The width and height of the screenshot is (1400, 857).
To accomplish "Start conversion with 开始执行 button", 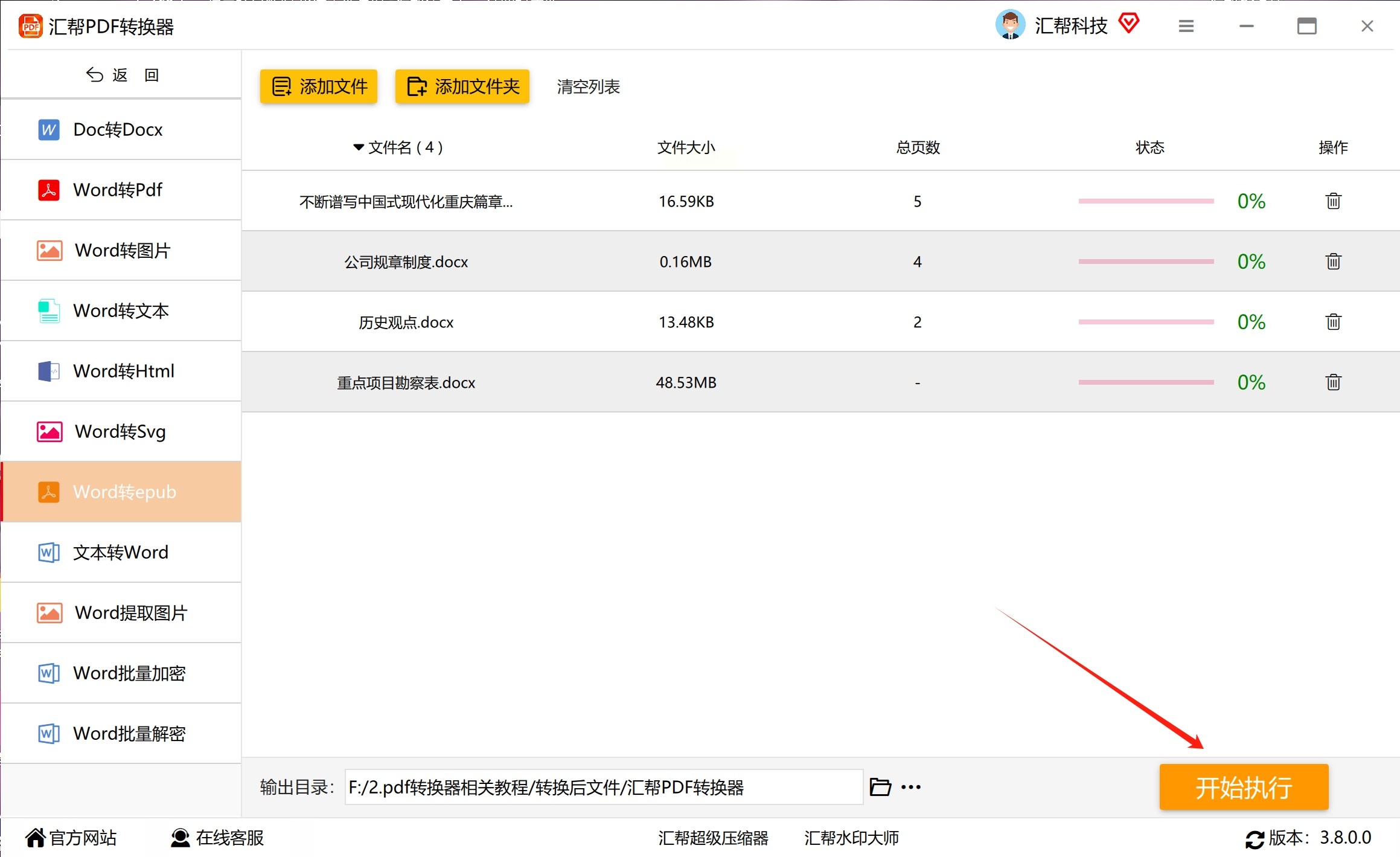I will [x=1243, y=787].
